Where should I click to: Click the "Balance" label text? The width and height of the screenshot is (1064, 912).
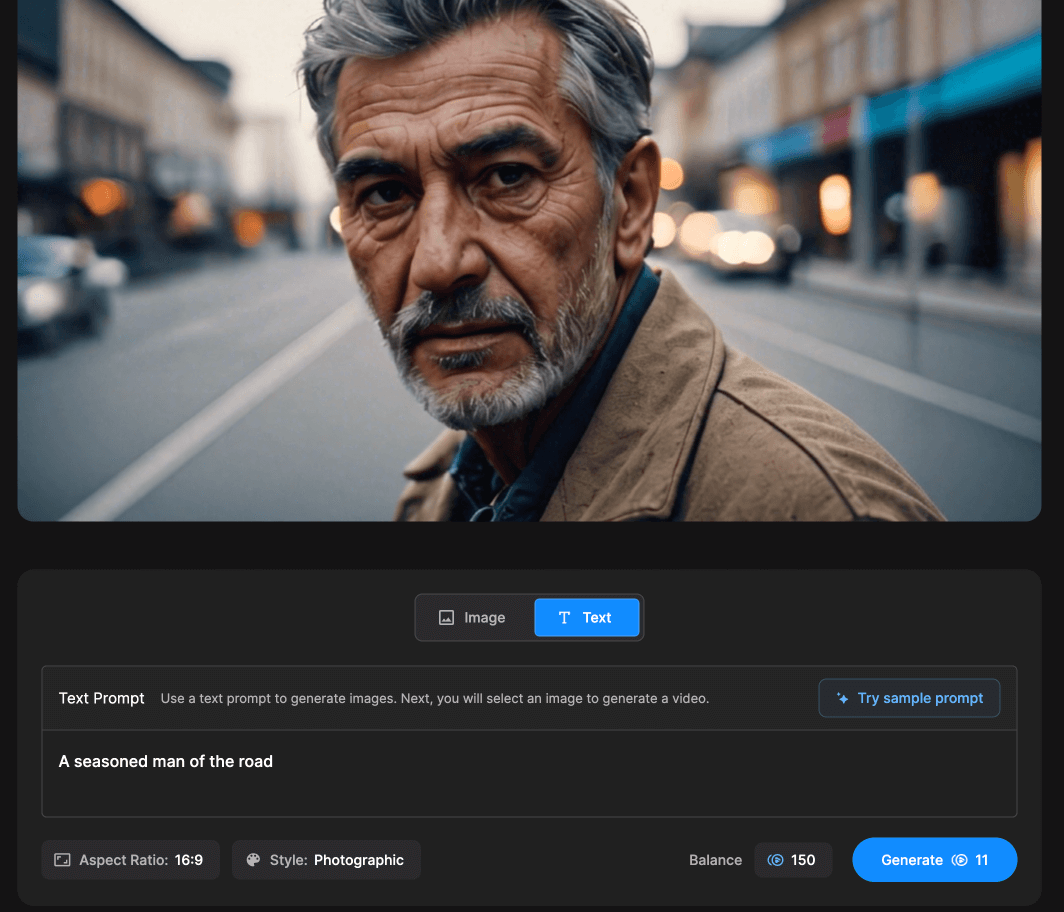tap(715, 860)
